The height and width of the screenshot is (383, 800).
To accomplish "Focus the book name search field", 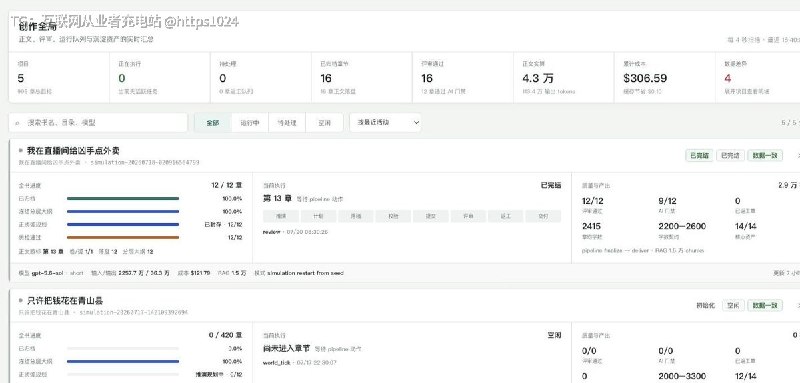I will pos(98,123).
